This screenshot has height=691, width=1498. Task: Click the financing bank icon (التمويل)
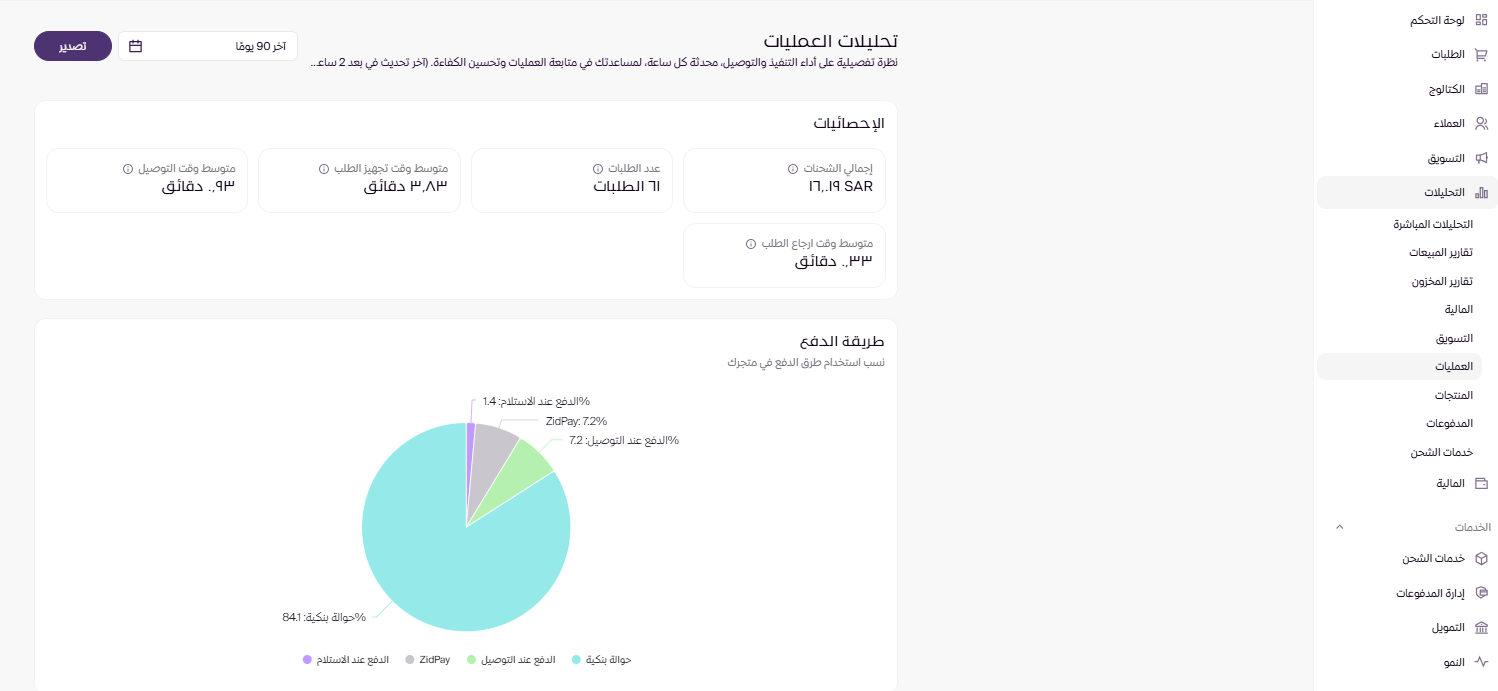pos(1481,628)
